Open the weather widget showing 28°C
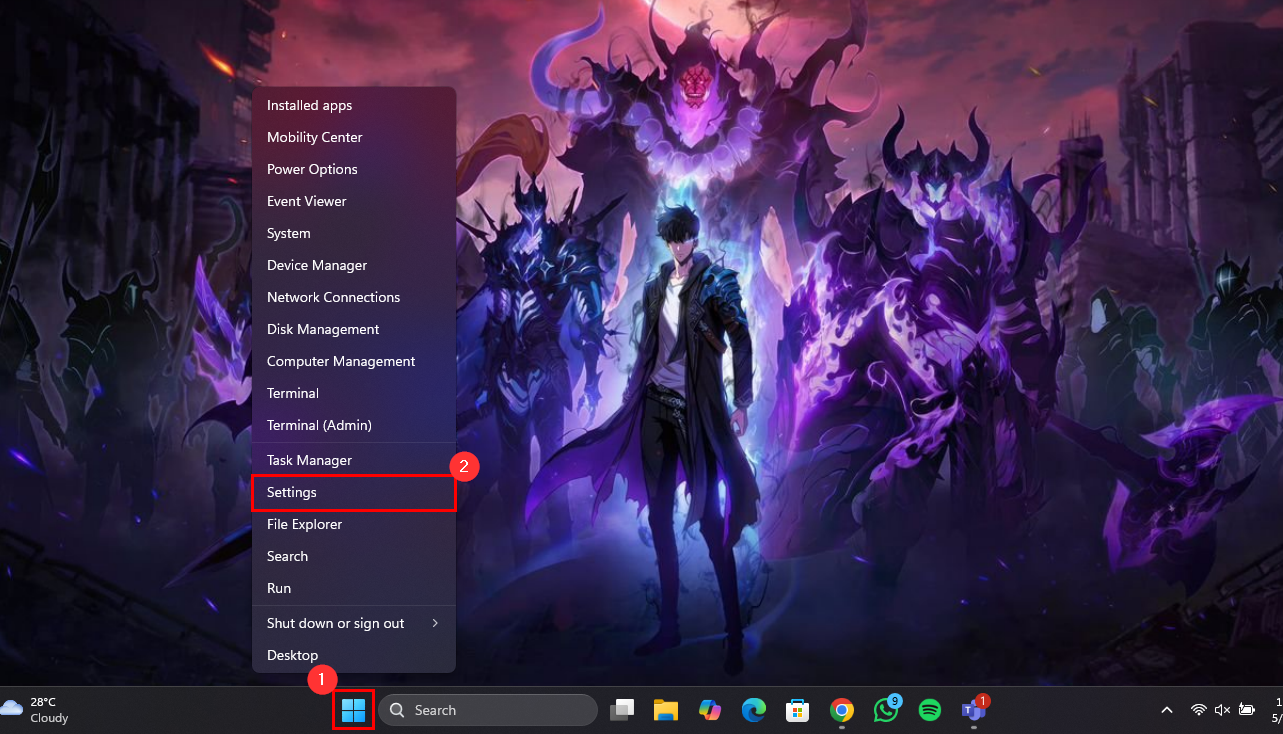 36,710
